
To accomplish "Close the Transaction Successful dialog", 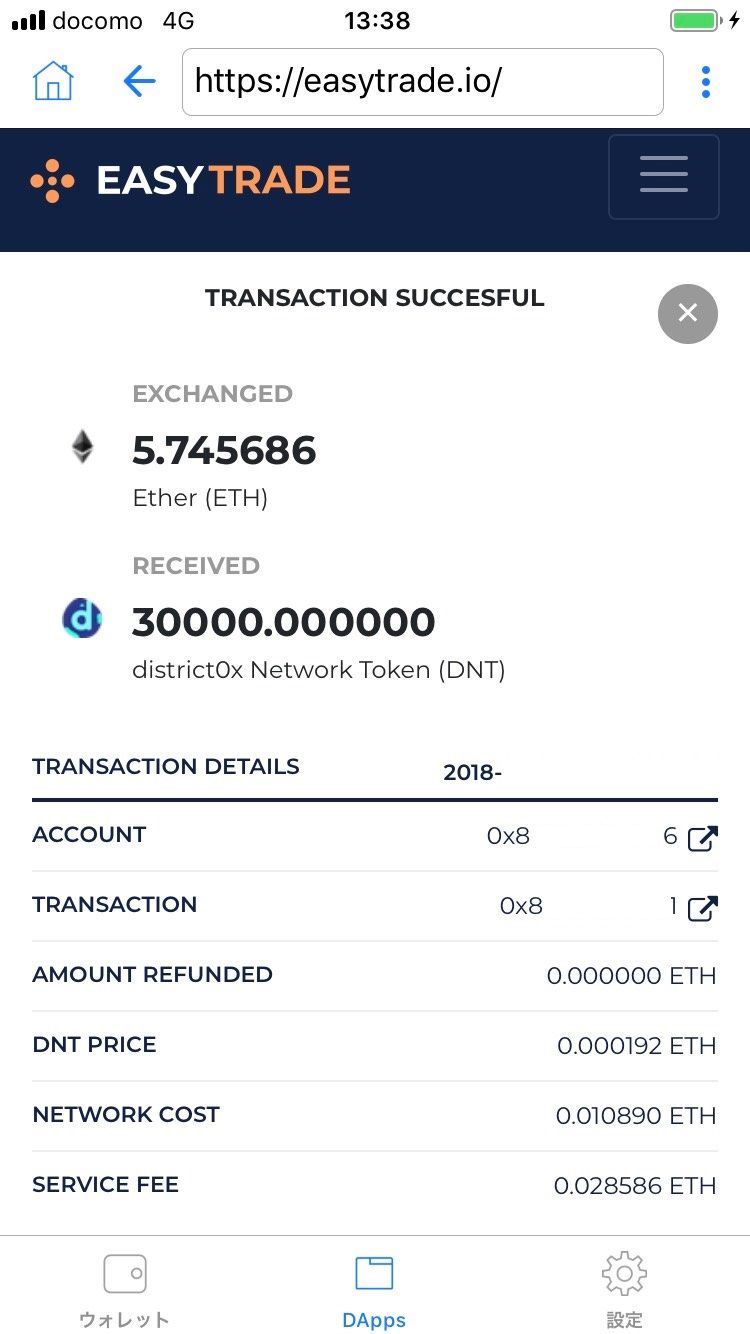I will pos(687,313).
